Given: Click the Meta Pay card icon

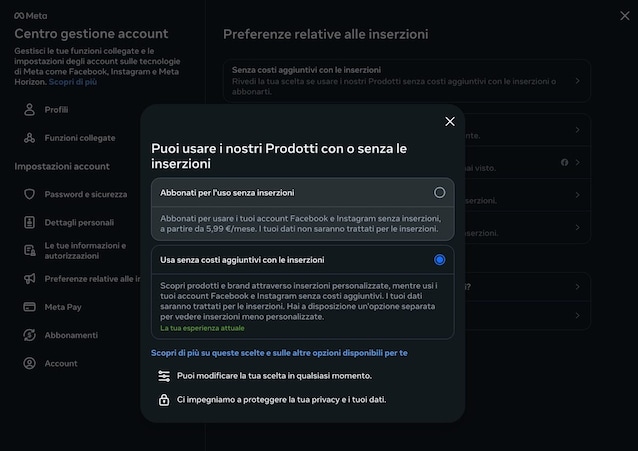Looking at the screenshot, I should tap(29, 307).
